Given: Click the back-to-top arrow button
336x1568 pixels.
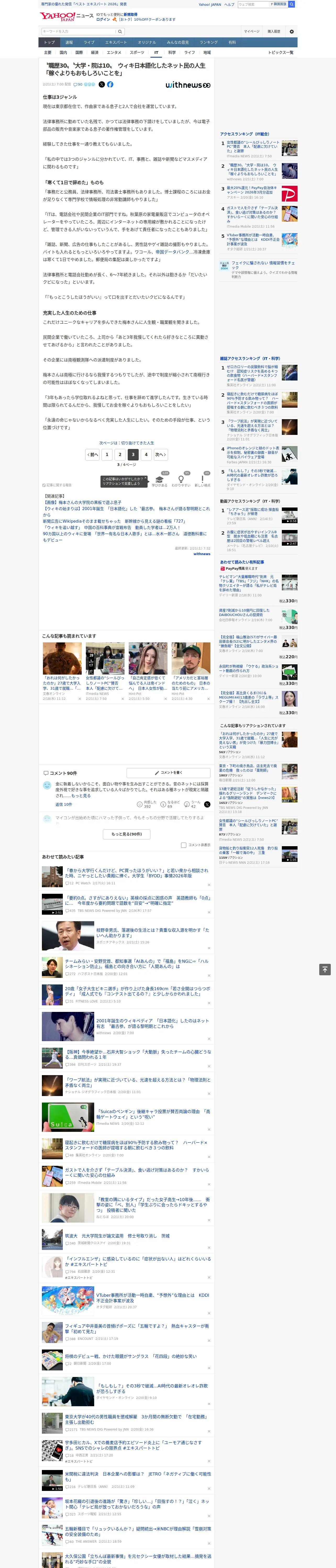Looking at the screenshot, I should coord(325,969).
